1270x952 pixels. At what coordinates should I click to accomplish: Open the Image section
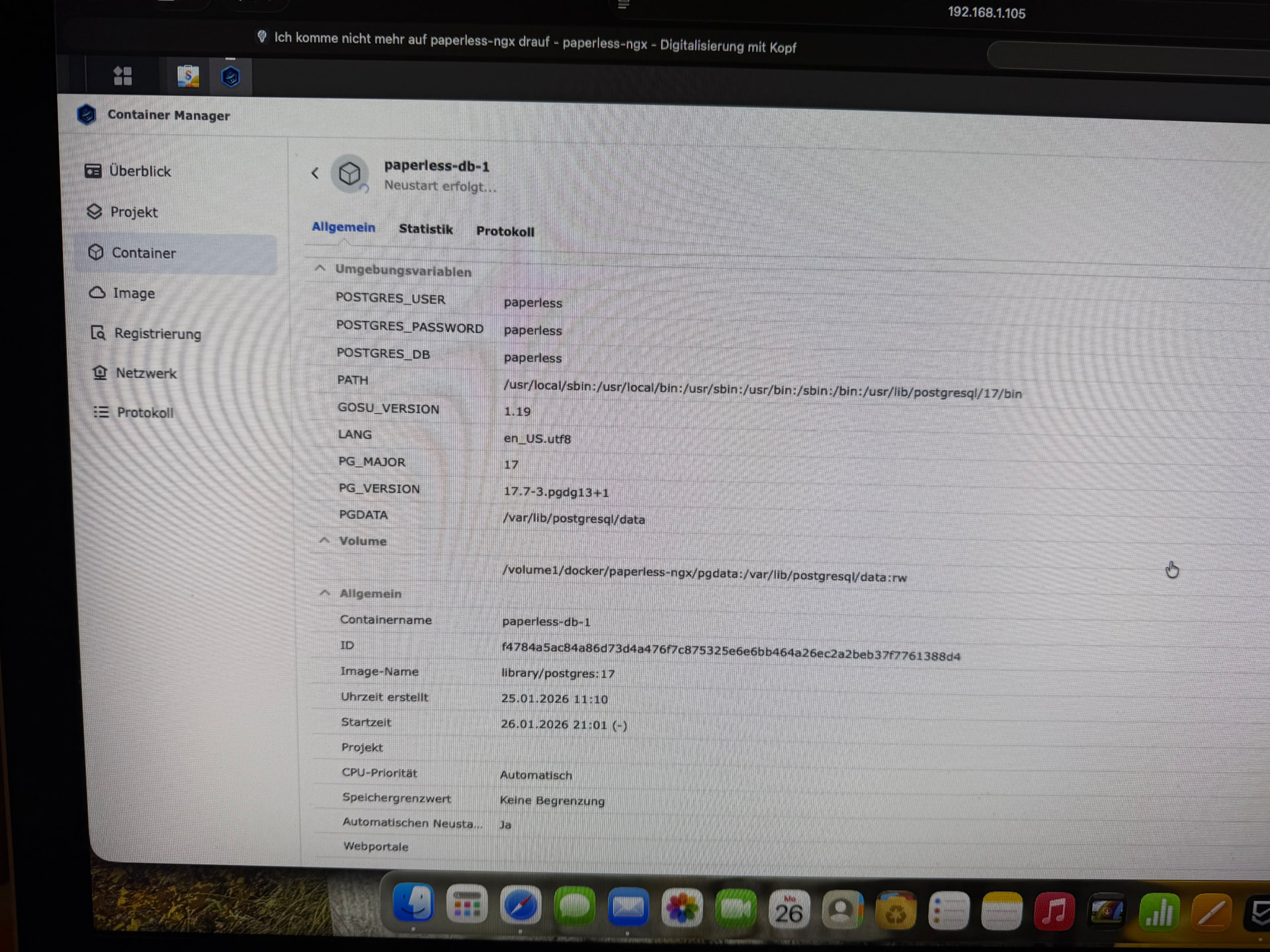[133, 293]
